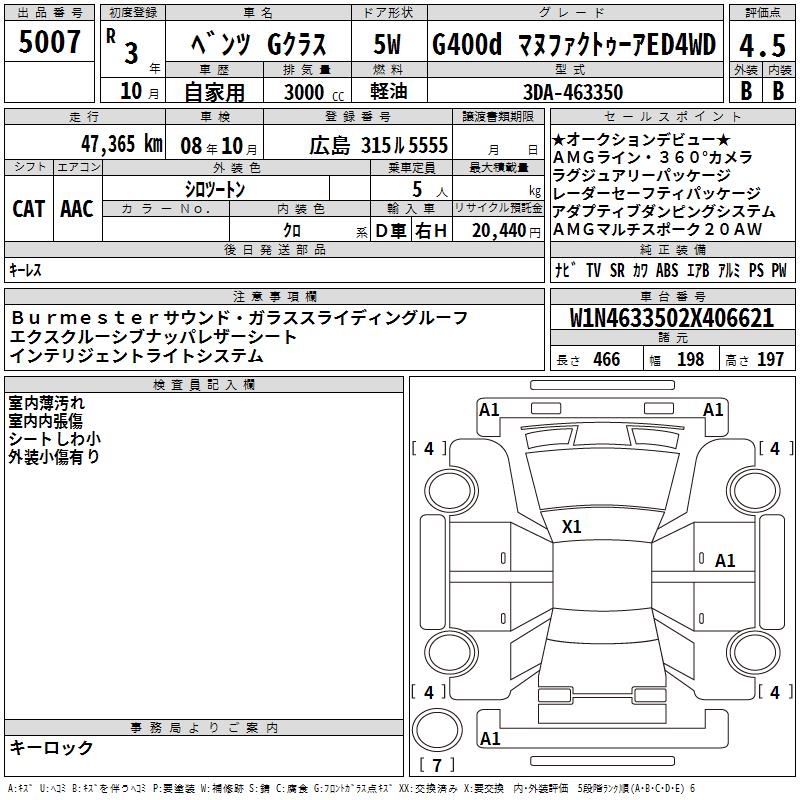Select the fuel type 軽油
Viewport: 800px width, 800px height.
coord(389,91)
